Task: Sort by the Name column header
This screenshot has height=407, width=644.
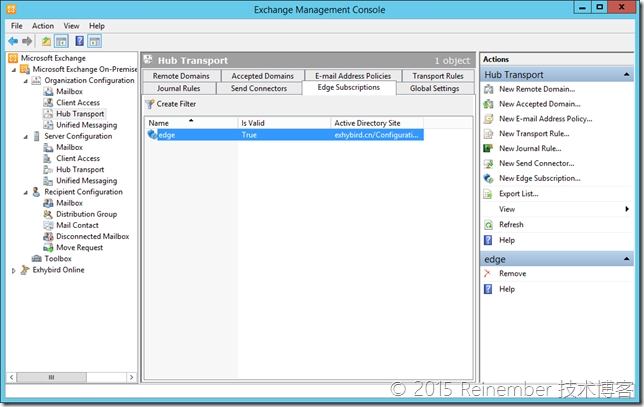Action: [x=191, y=123]
